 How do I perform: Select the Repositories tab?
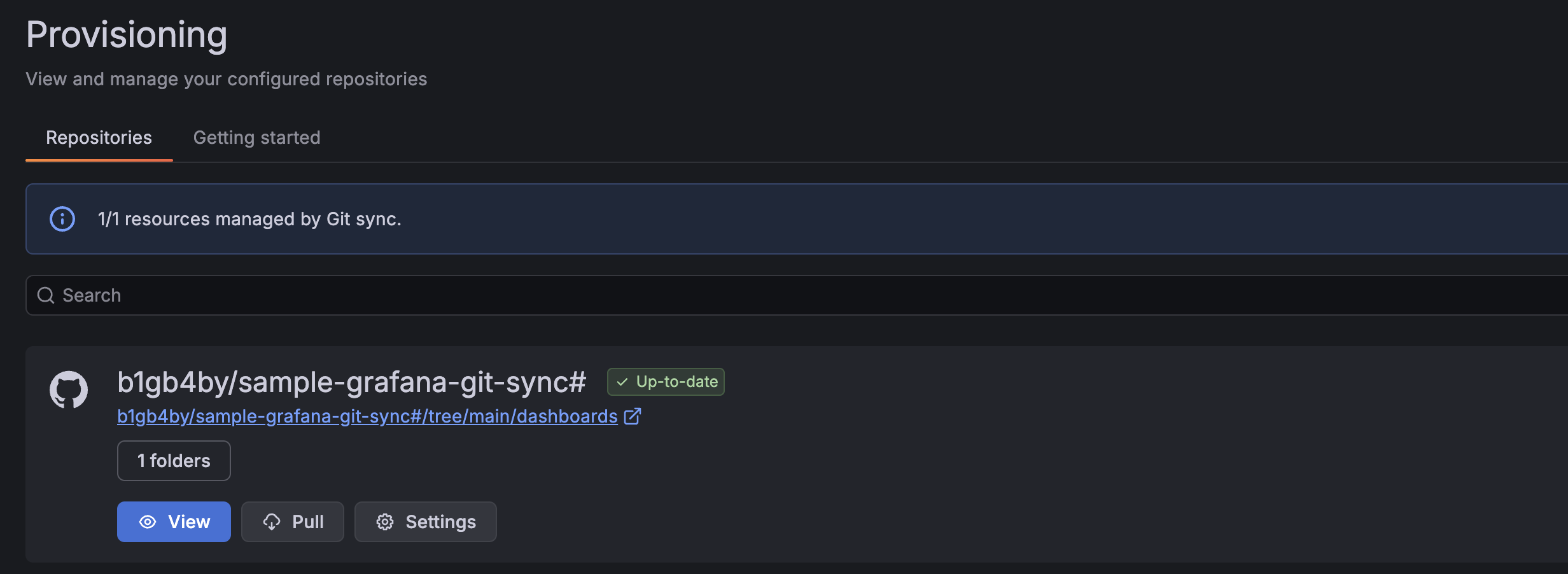tap(99, 137)
